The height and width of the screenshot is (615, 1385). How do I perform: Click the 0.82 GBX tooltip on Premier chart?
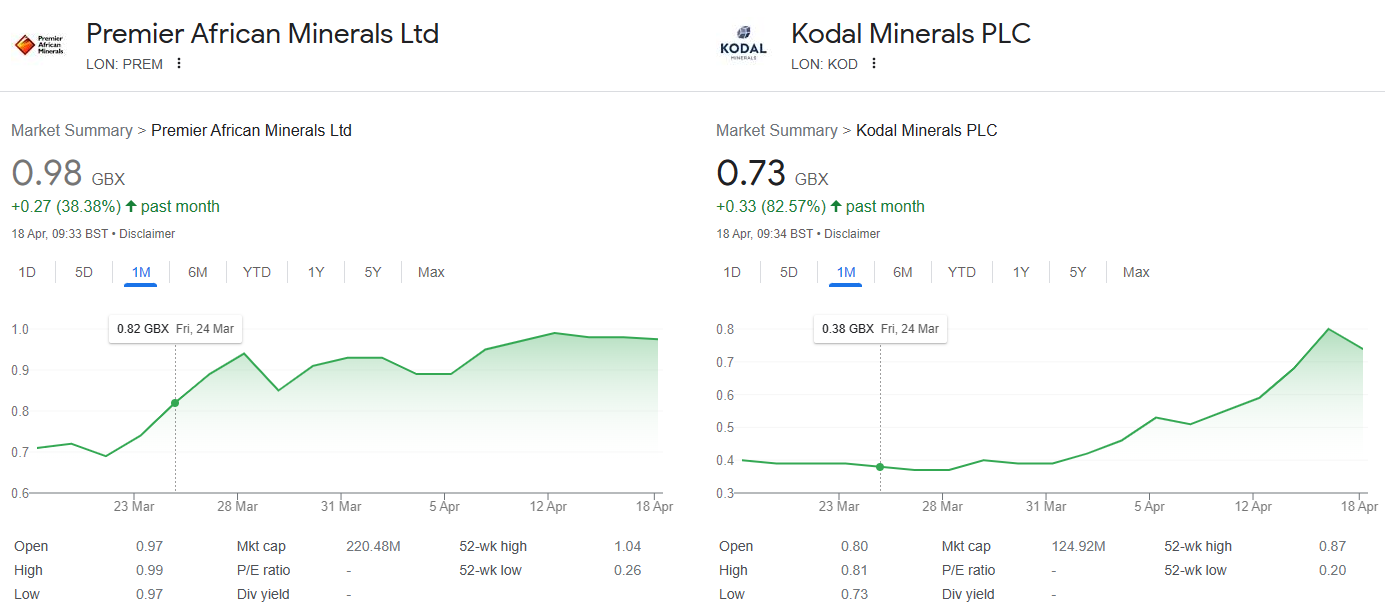click(175, 328)
